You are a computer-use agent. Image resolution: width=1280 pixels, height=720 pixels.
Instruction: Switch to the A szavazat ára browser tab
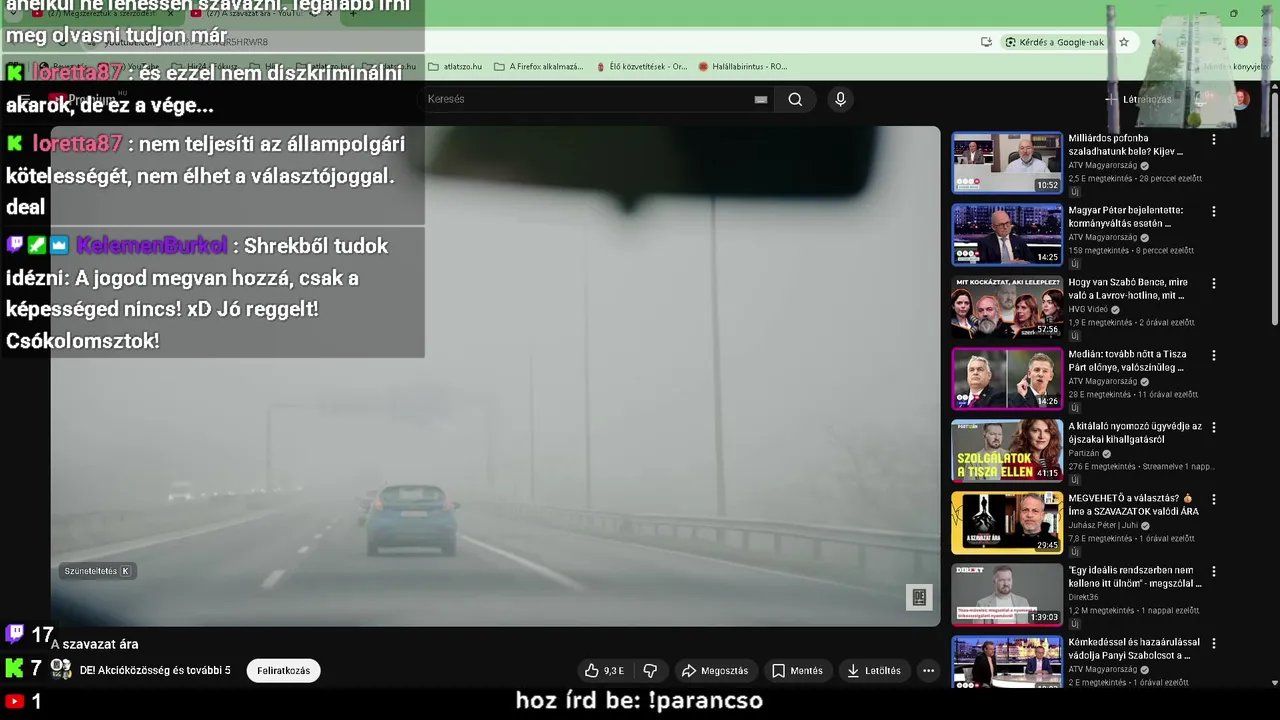point(262,14)
